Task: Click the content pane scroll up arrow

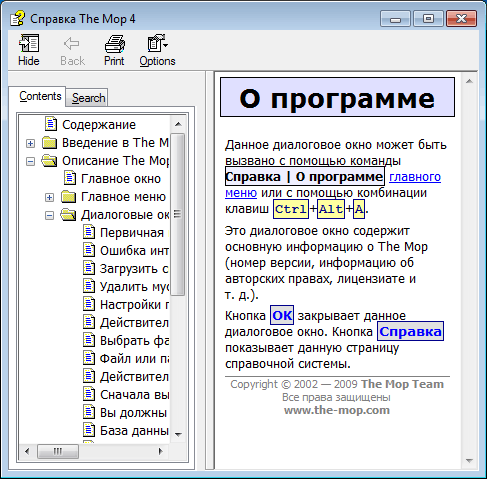Action: [469, 81]
